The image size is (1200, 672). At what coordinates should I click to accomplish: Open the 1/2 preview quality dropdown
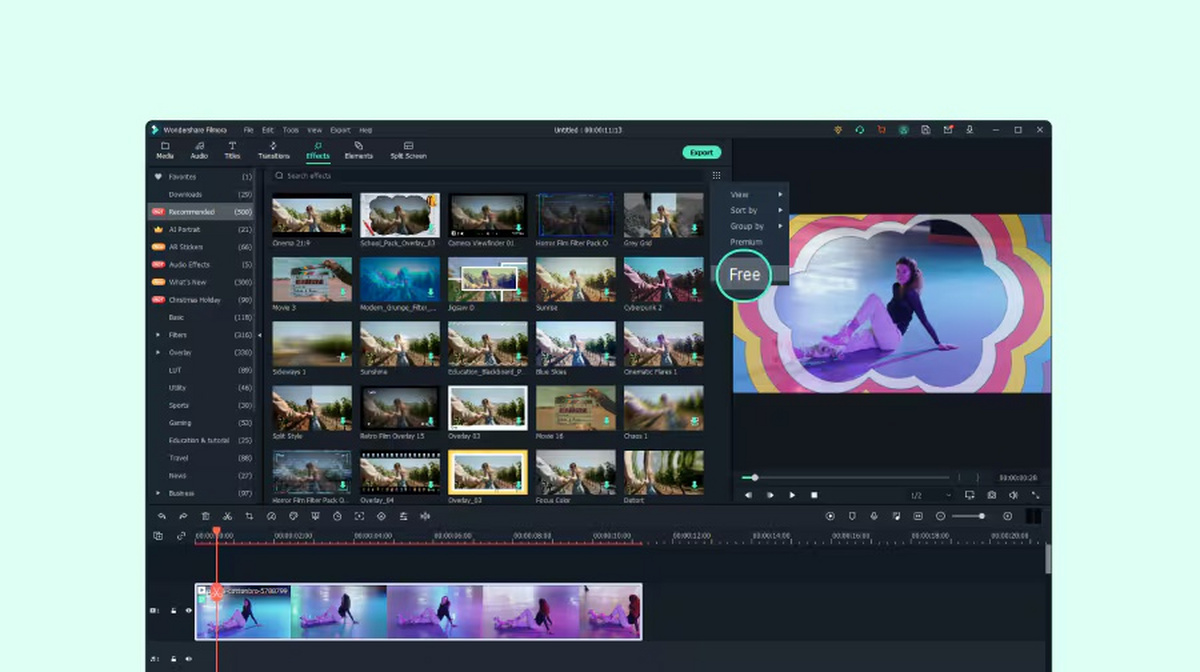pos(930,495)
